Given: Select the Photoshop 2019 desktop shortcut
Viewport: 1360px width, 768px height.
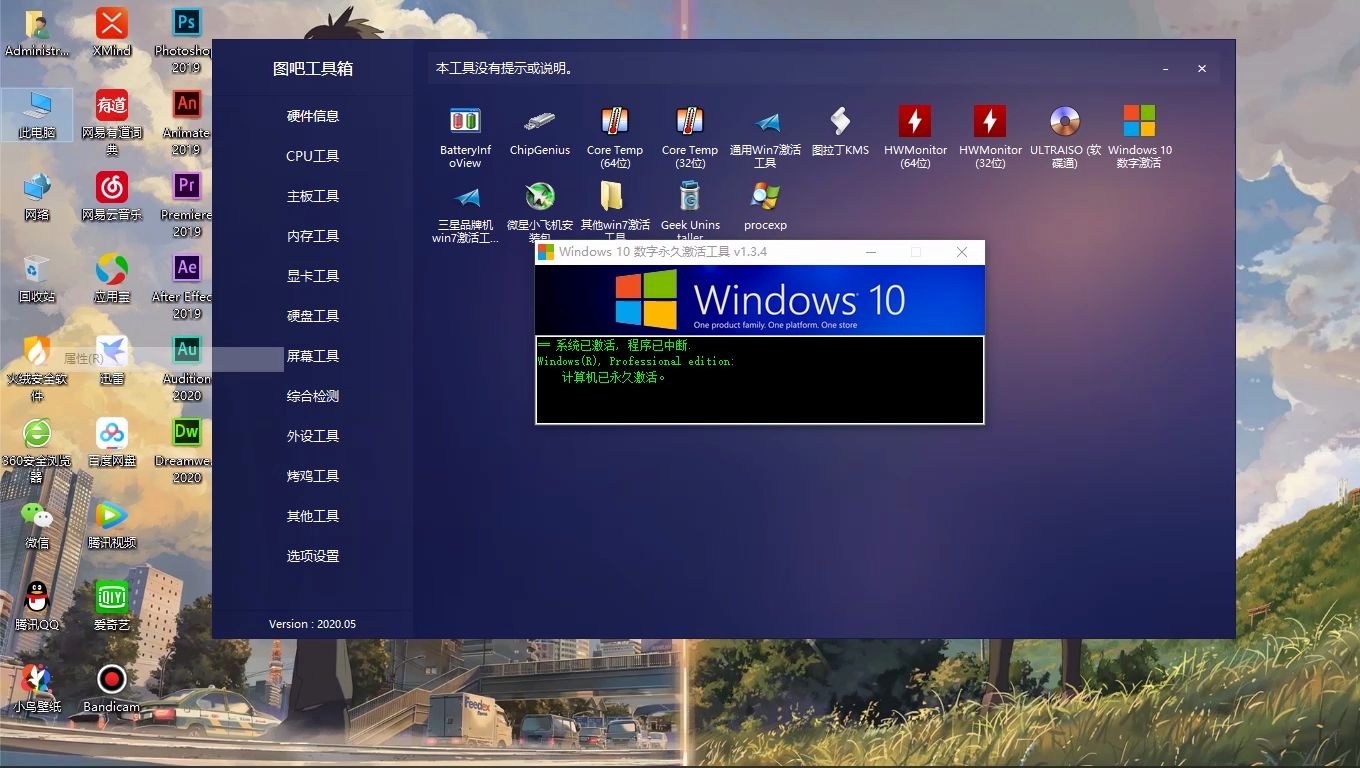Looking at the screenshot, I should 186,40.
